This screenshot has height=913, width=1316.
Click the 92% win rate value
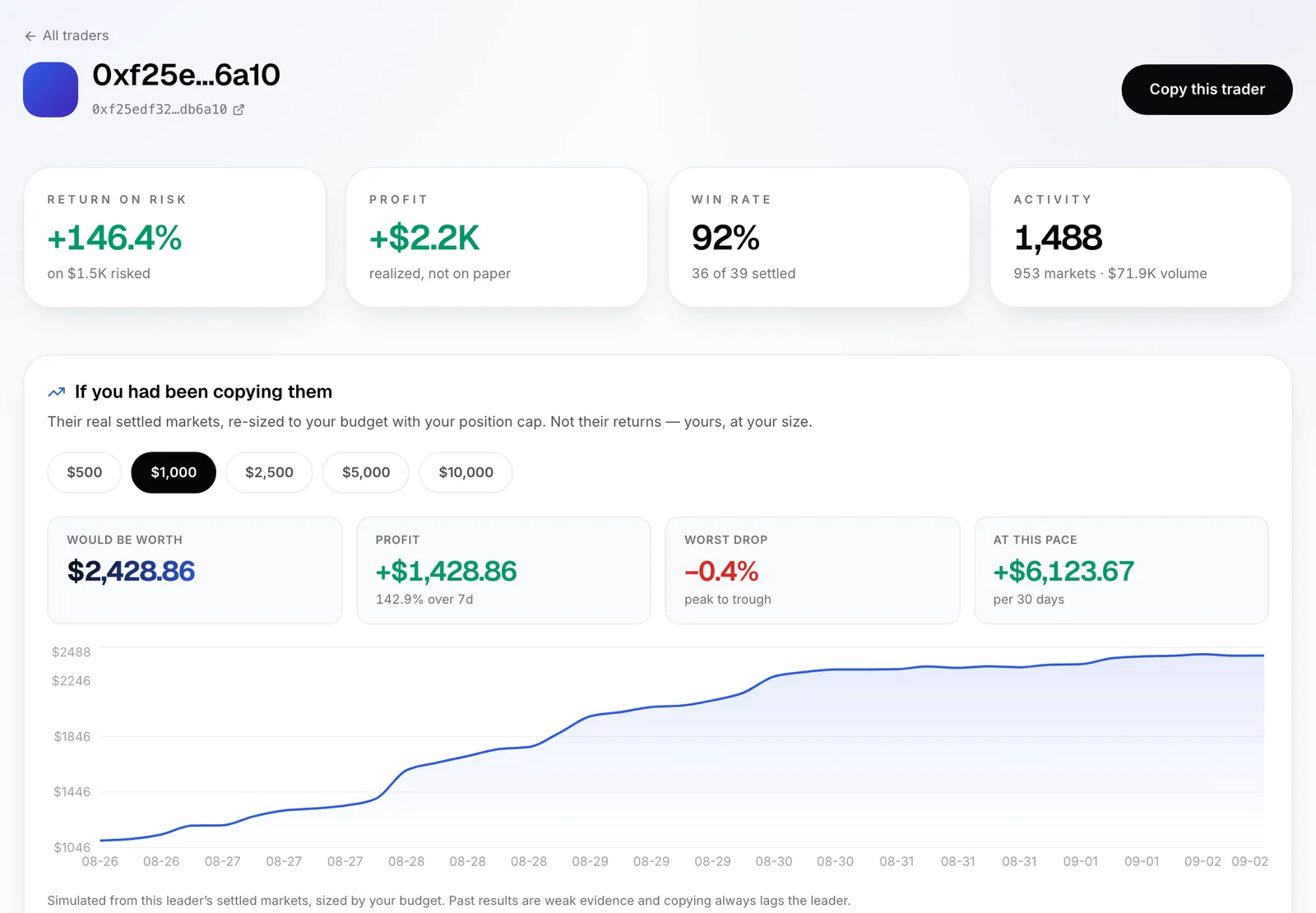click(x=725, y=238)
